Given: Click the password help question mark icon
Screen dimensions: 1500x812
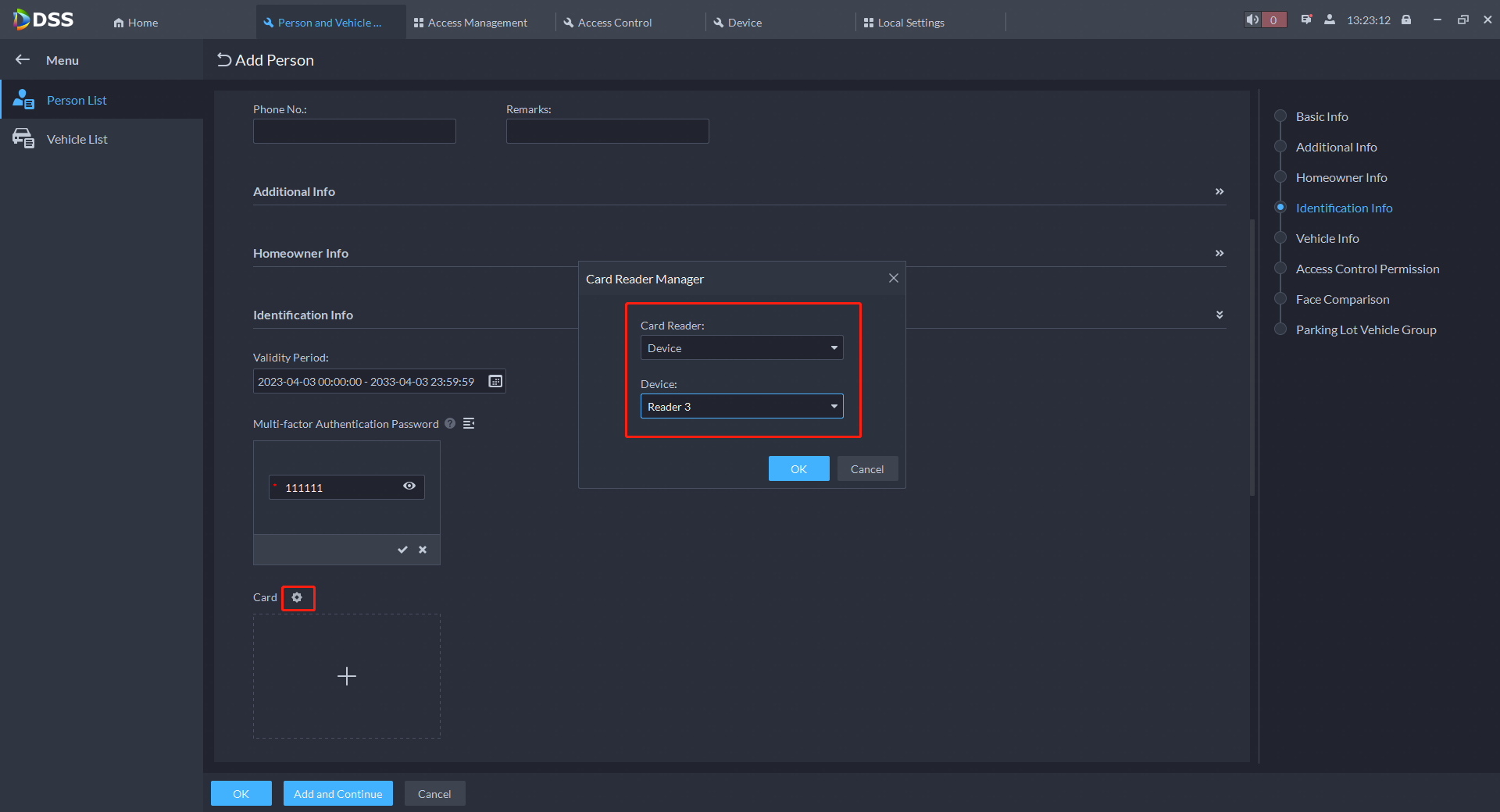Looking at the screenshot, I should pyautogui.click(x=450, y=423).
